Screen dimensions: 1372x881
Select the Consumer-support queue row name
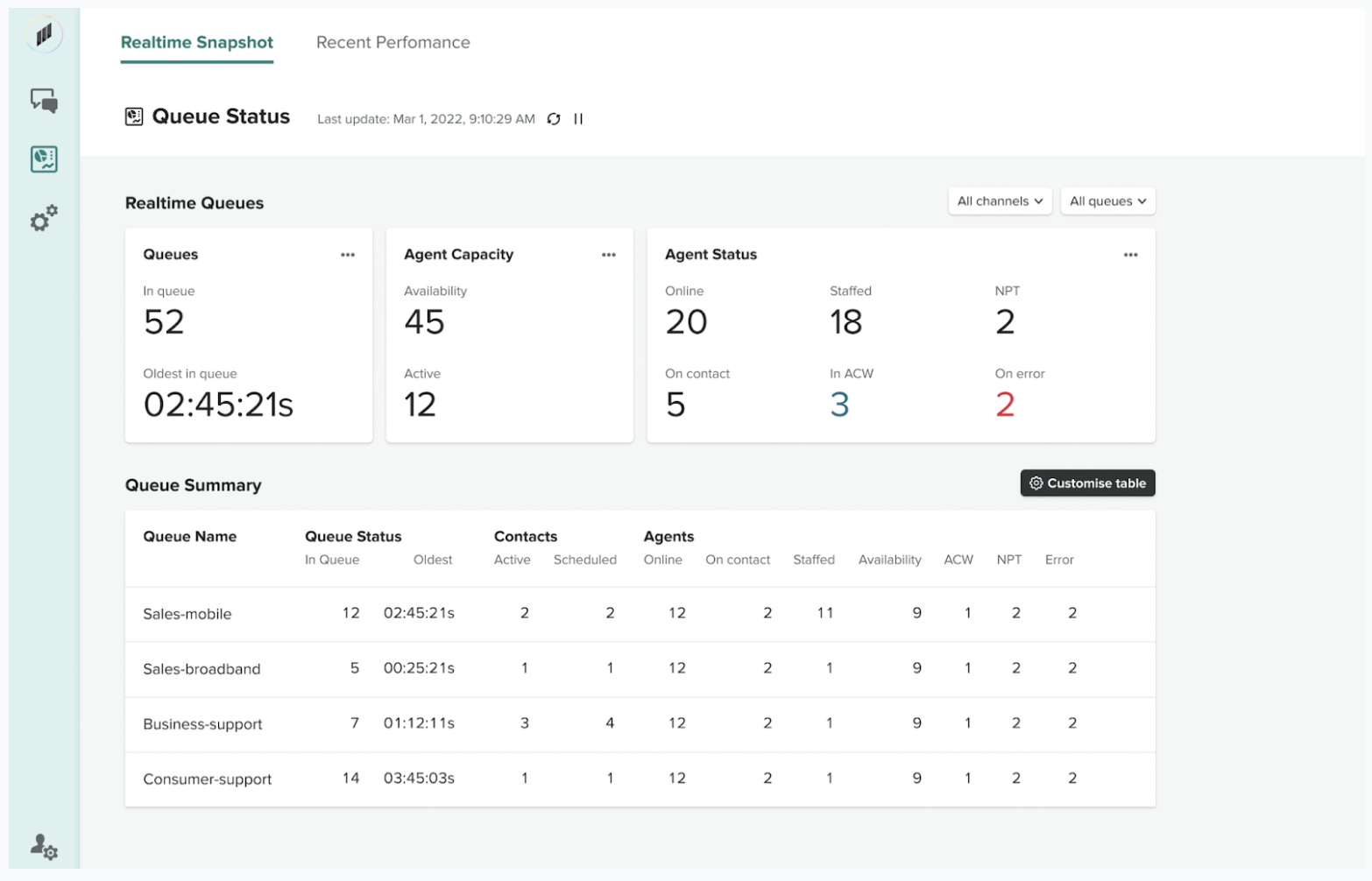[x=208, y=779]
